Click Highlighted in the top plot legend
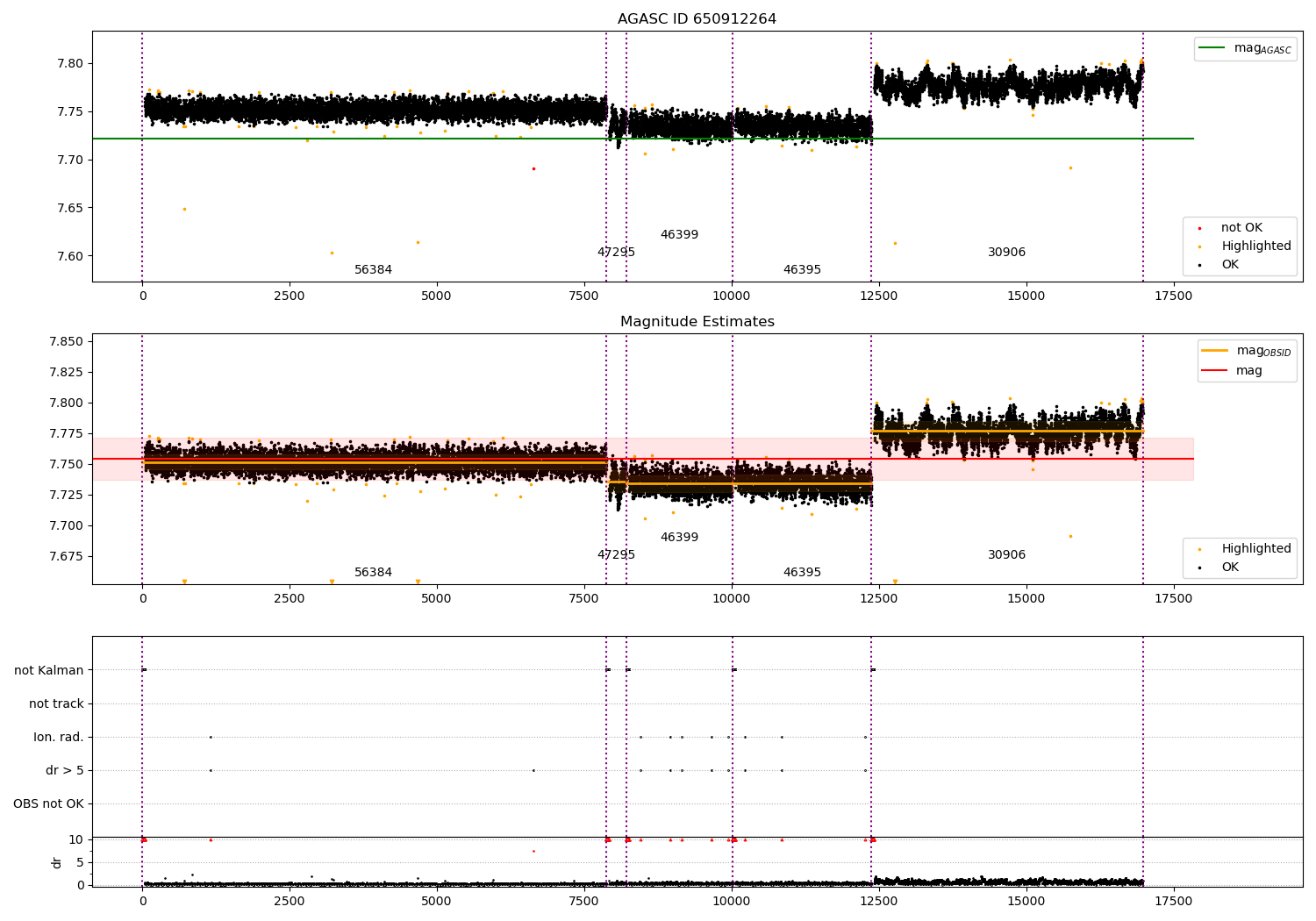Screen dimensions: 1316x921 coord(1256,246)
